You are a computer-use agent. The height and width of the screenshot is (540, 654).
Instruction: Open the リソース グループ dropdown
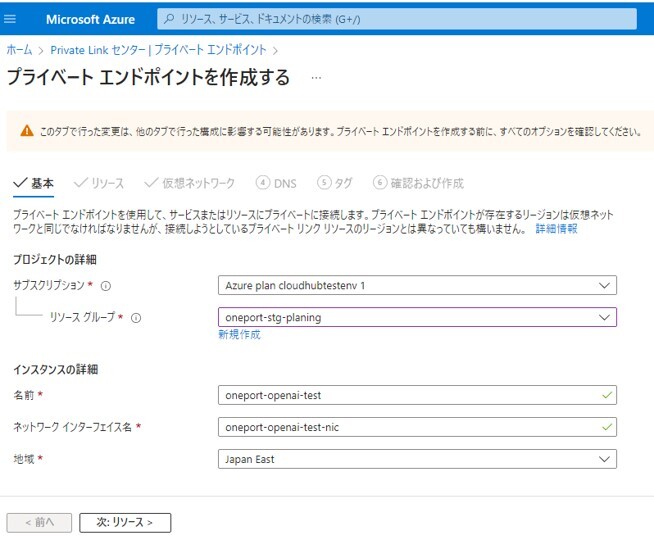tap(417, 317)
